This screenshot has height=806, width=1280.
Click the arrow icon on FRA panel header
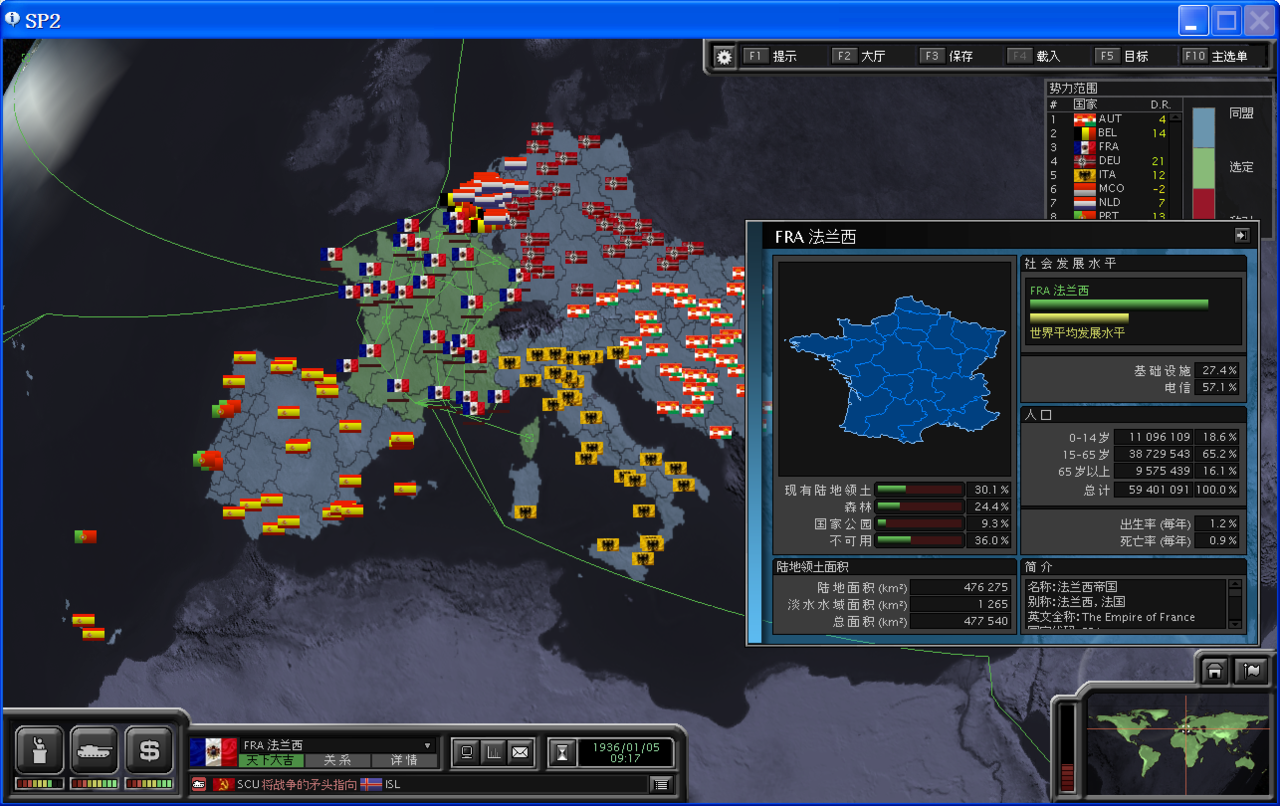click(1242, 236)
